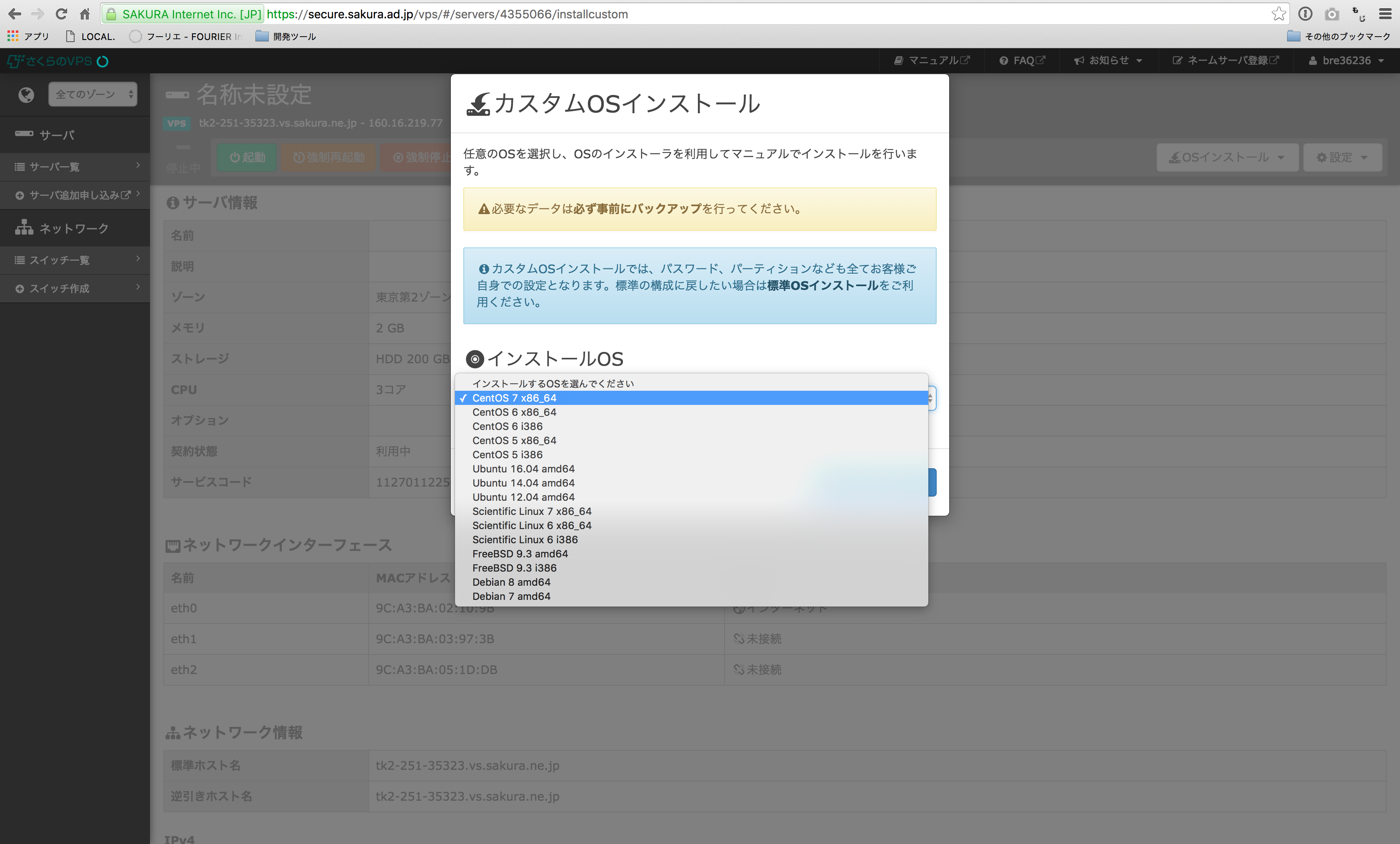Image resolution: width=1400 pixels, height=844 pixels.
Task: Open the bre36236 user account menu
Action: [1346, 60]
